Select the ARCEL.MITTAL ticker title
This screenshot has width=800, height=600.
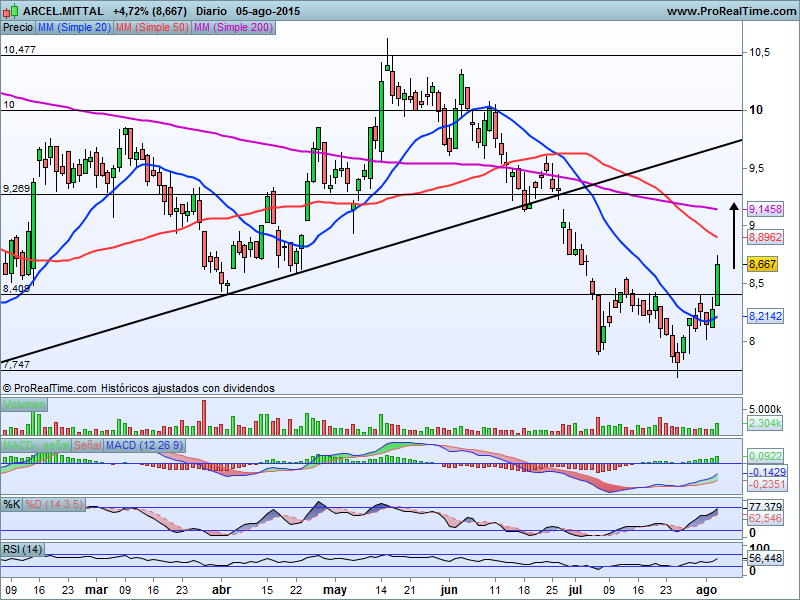point(63,11)
